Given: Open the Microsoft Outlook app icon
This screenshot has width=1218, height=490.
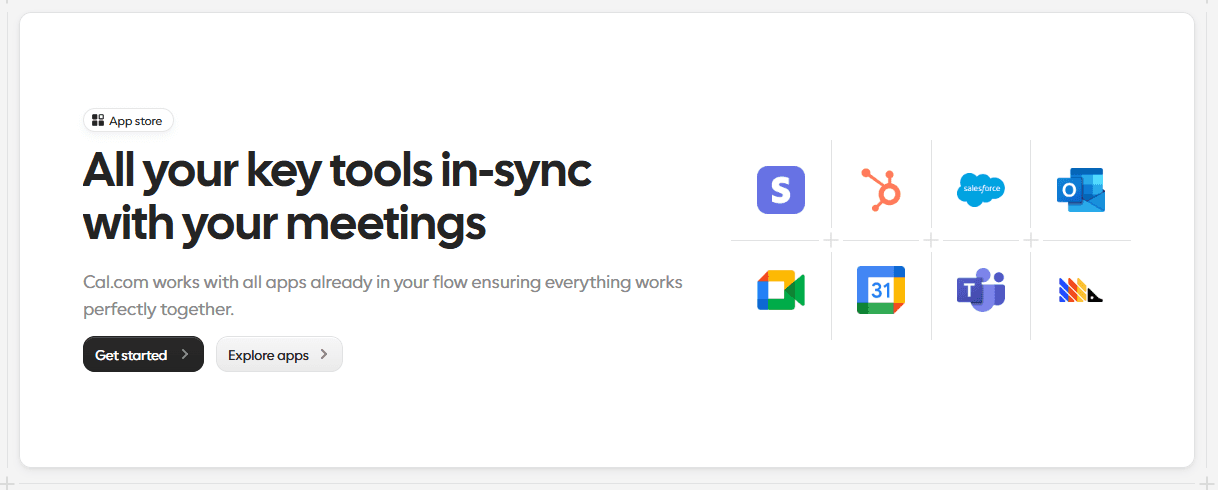Looking at the screenshot, I should (x=1081, y=190).
